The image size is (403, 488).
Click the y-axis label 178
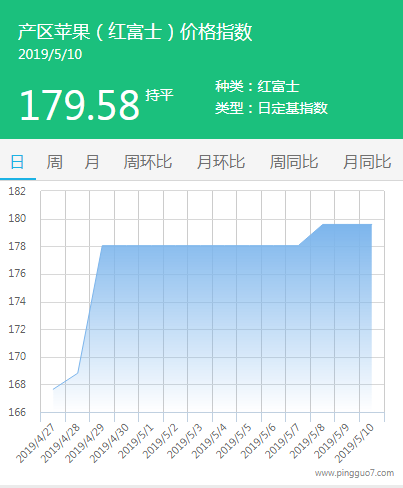click(x=17, y=246)
